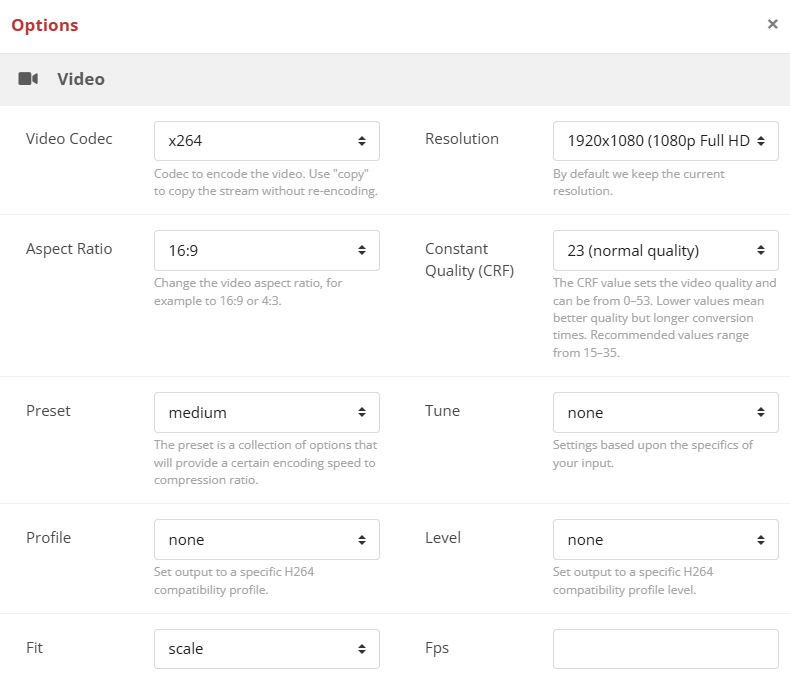The image size is (790, 675).
Task: Click the Video section header text
Action: click(x=81, y=79)
